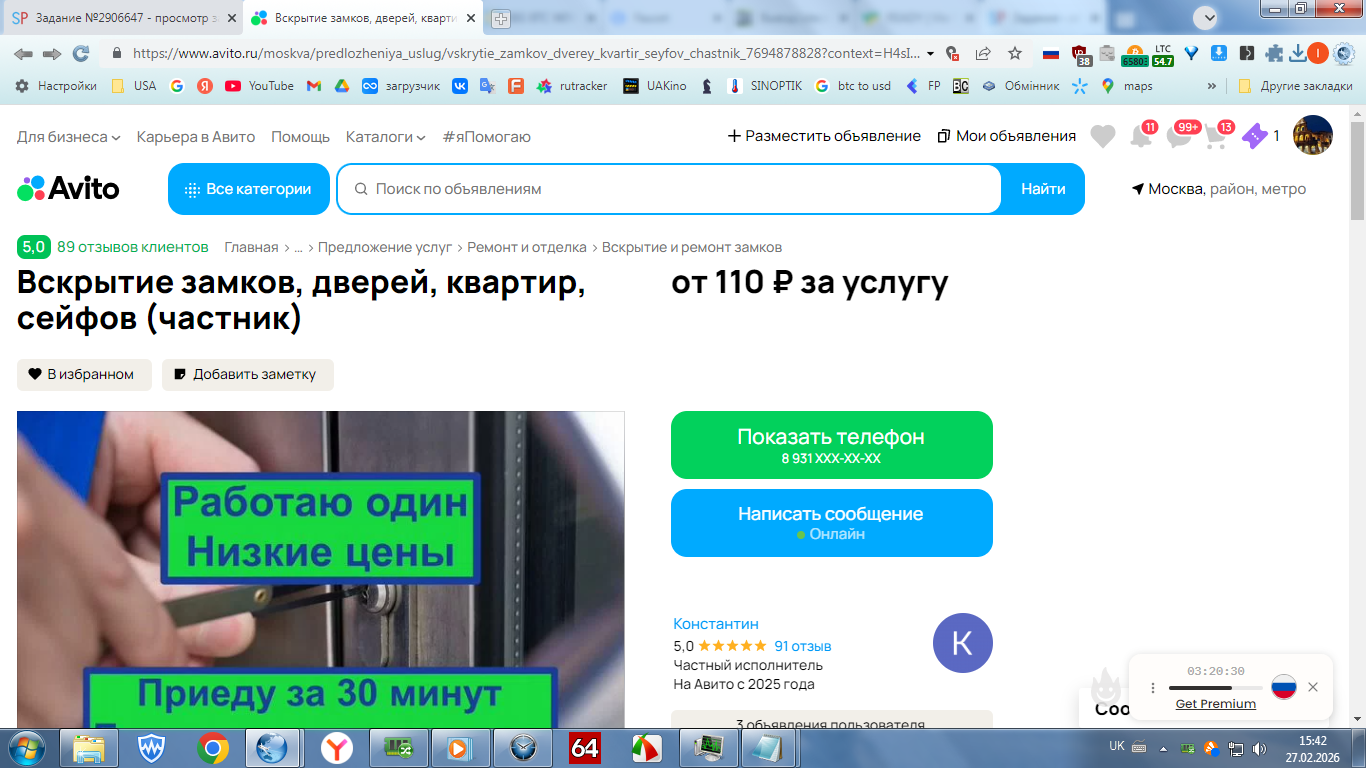Open messages icon with 99+ badge
Screen dimensions: 1366x768
pyautogui.click(x=1181, y=136)
